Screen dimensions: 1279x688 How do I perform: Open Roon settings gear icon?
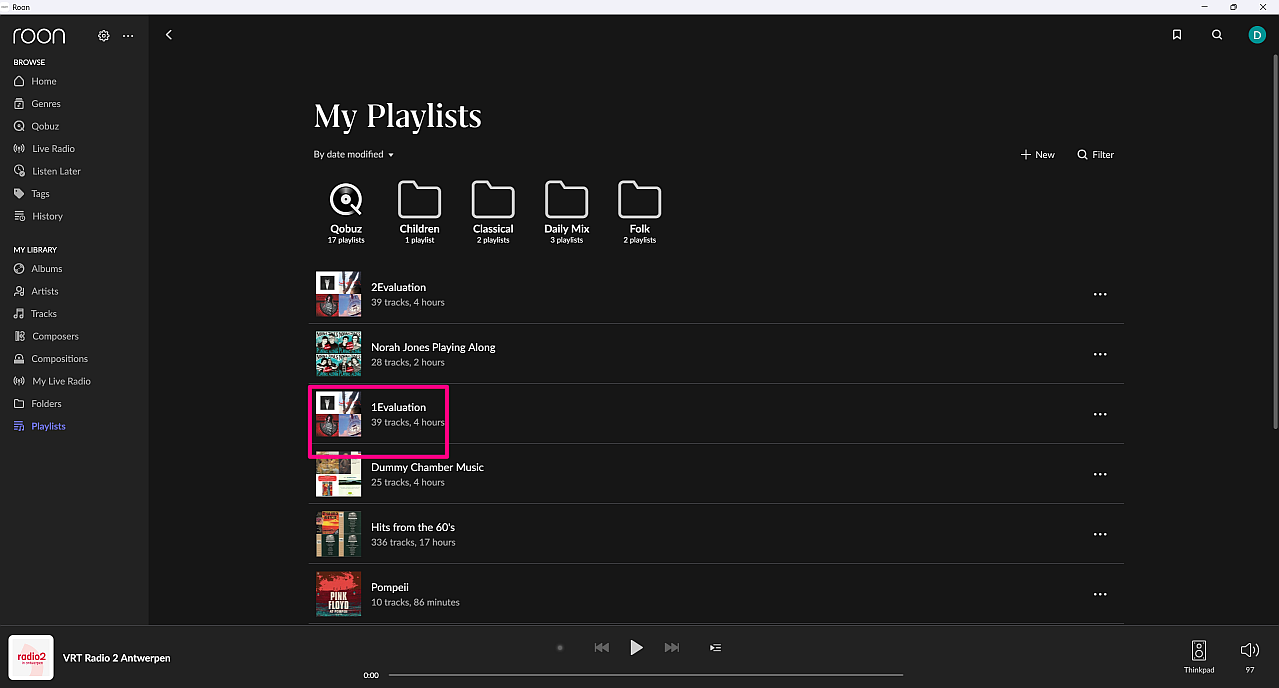point(103,36)
